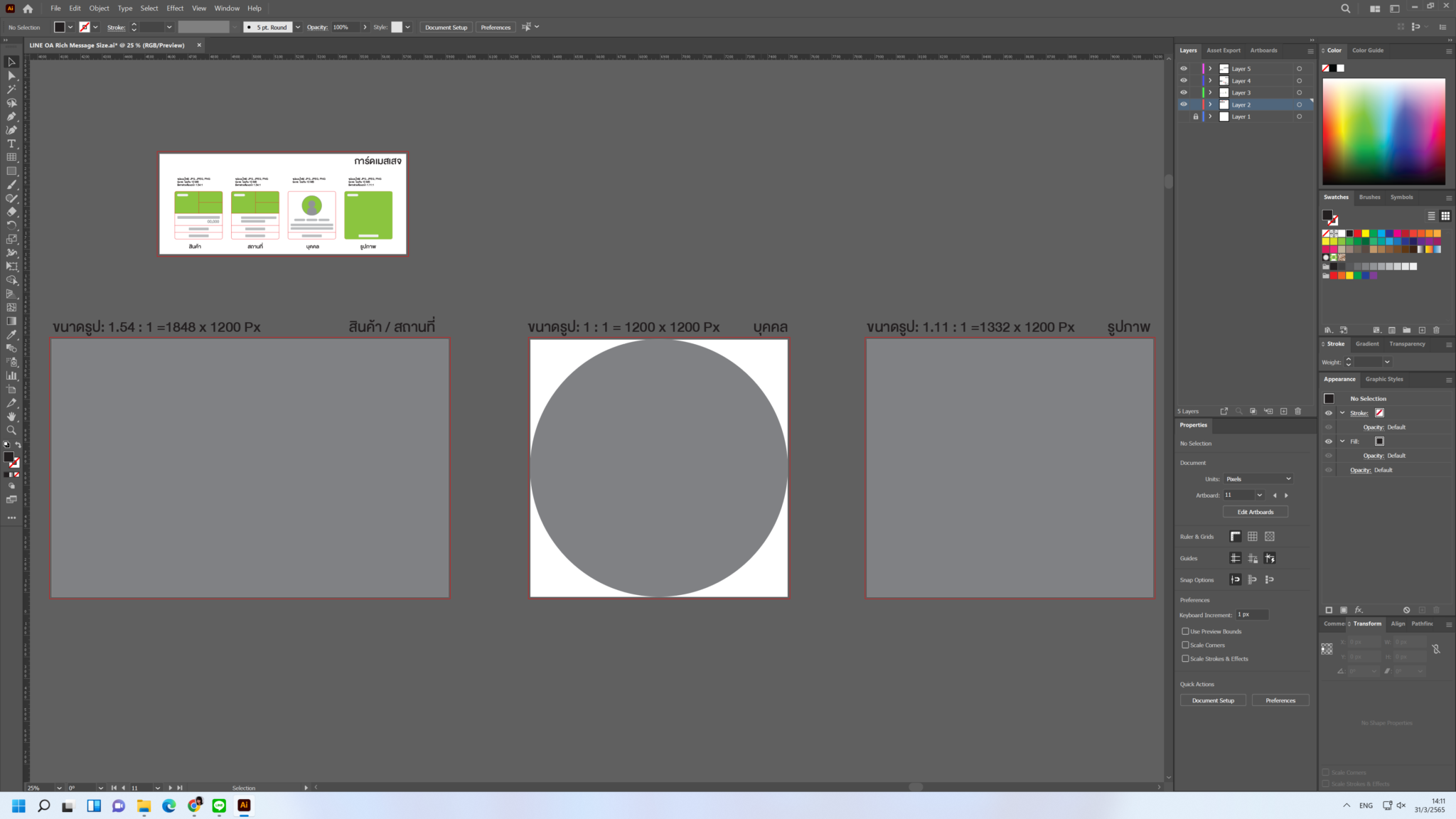Open the Units dropdown showing Pixels
Screen dimensions: 1456x819
point(1258,478)
